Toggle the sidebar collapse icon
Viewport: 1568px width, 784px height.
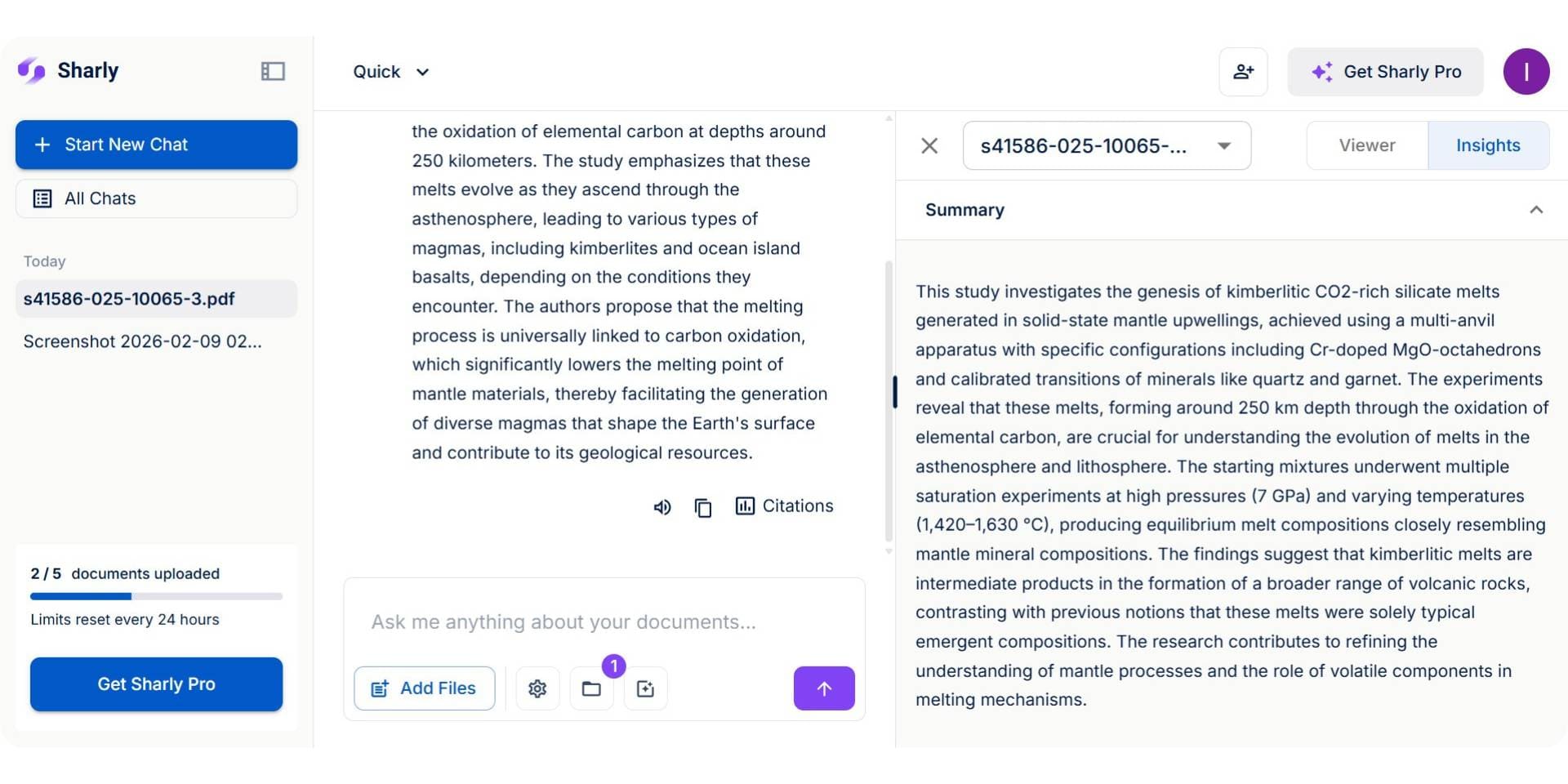coord(273,71)
